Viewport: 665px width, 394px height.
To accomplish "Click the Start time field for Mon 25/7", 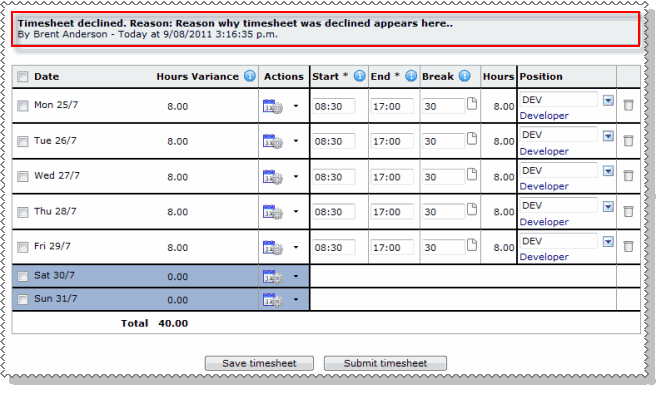I will click(334, 106).
